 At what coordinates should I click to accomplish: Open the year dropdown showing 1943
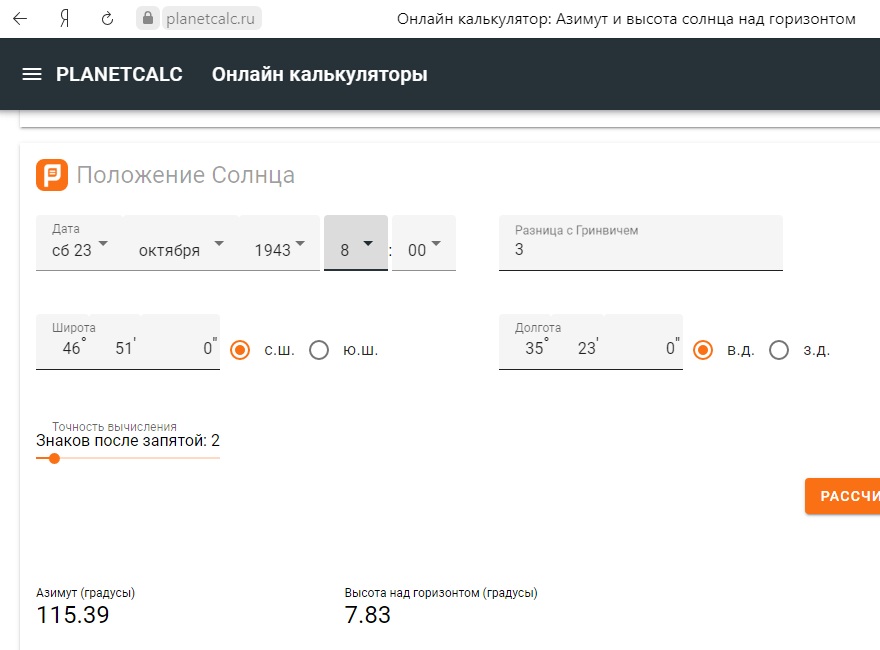click(x=279, y=243)
